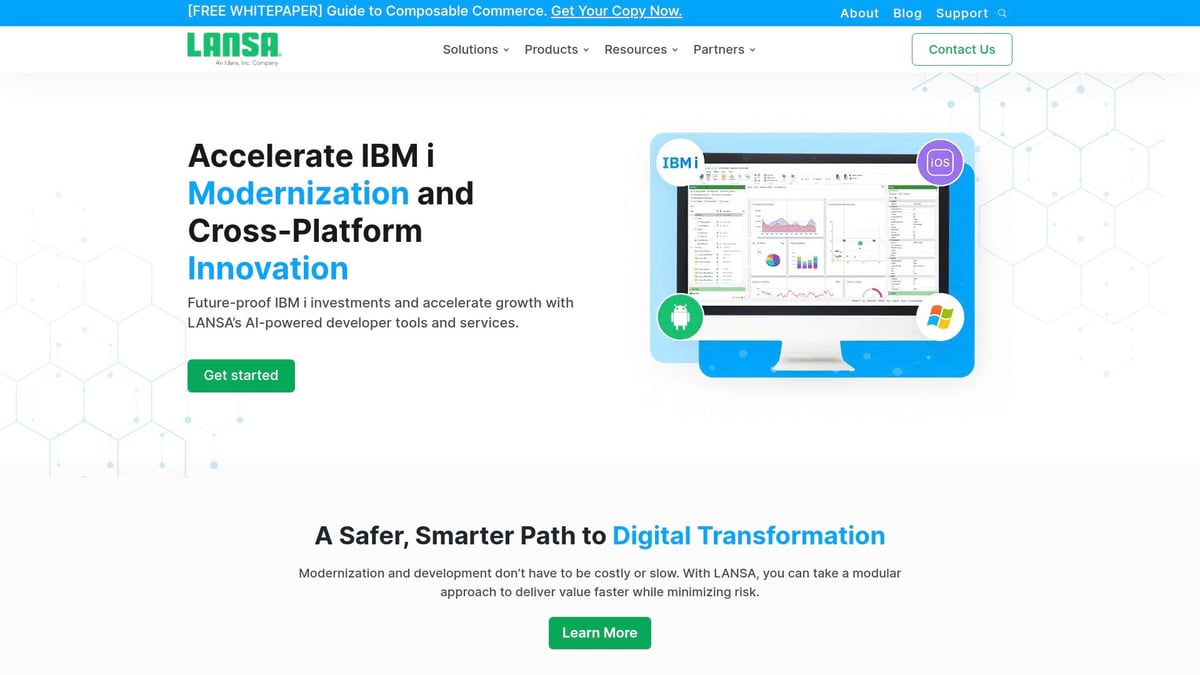Click the Accelerate IBM i headline text
Screen dimensions: 1200x675
coord(311,155)
